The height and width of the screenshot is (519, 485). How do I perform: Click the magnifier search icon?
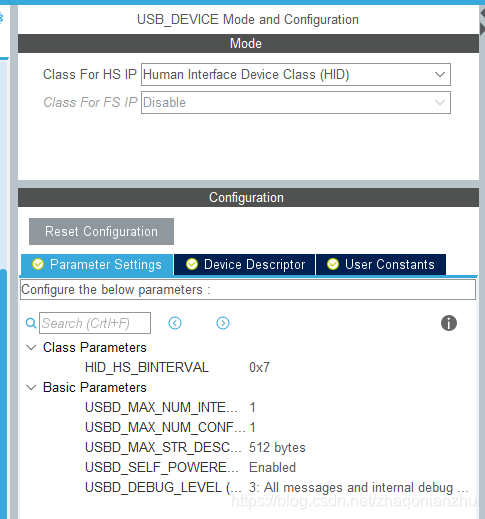[x=31, y=323]
